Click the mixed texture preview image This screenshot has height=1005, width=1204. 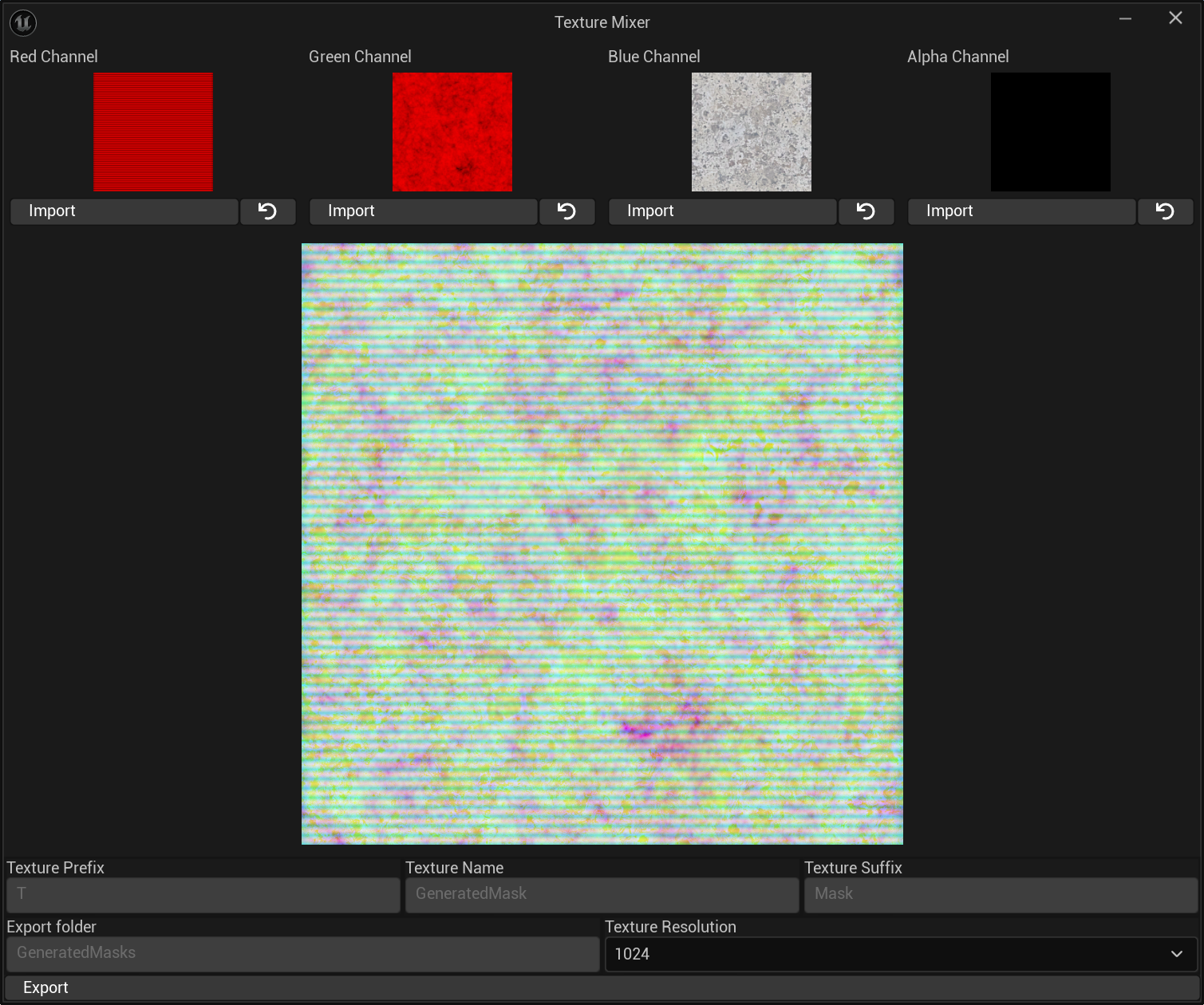[x=602, y=544]
